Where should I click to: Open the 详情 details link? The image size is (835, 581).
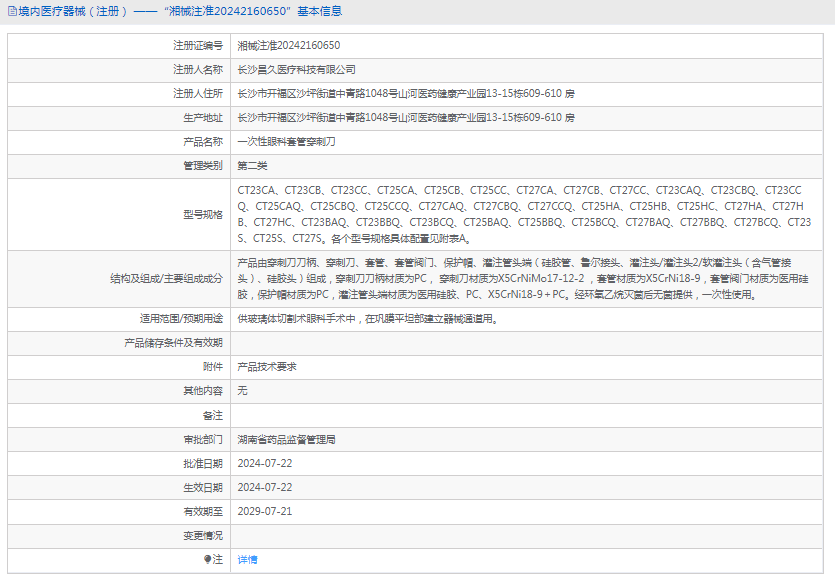pyautogui.click(x=247, y=560)
